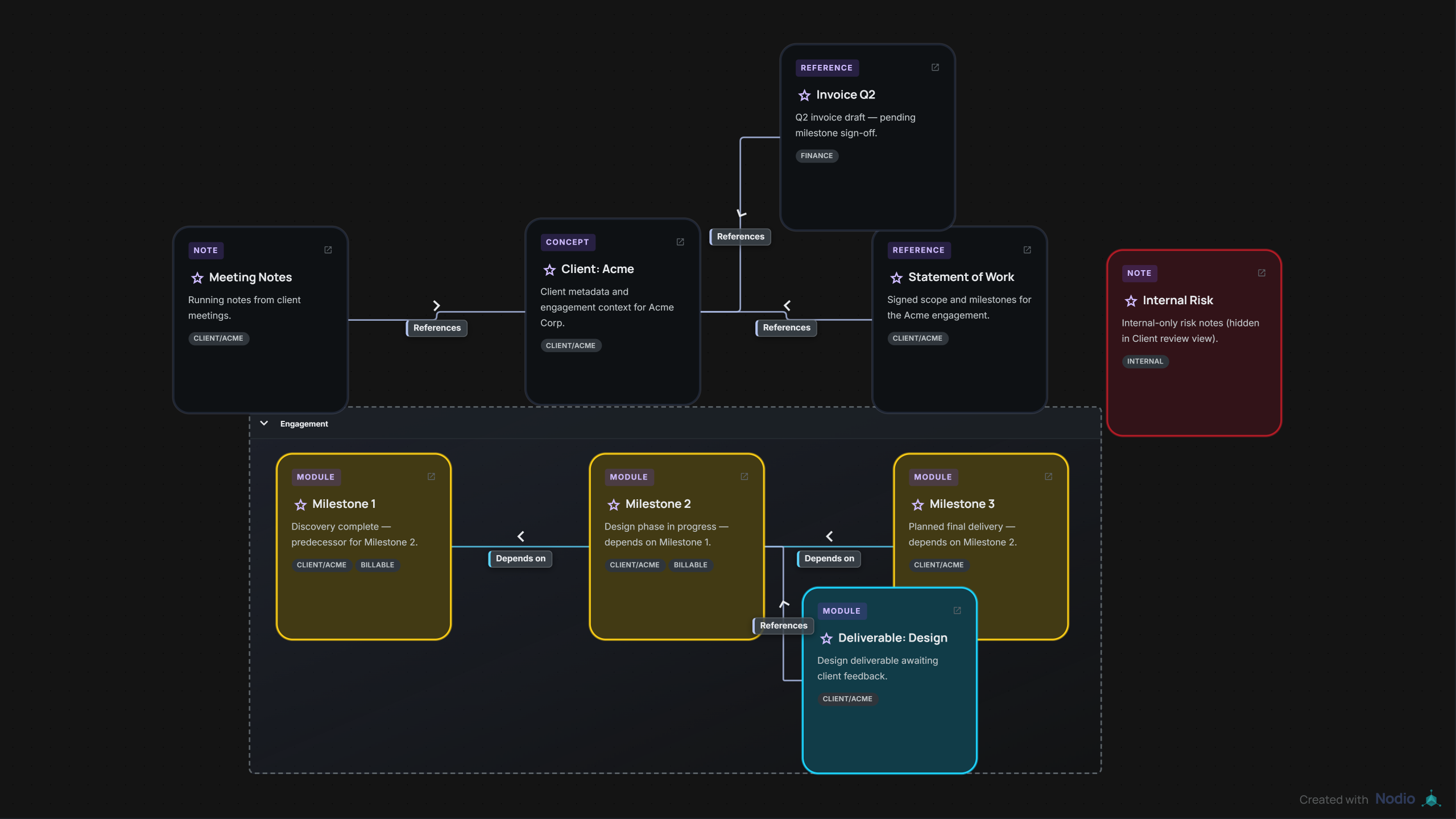This screenshot has width=1456, height=819.
Task: Open the Milestone 1 external link icon
Action: 431,477
